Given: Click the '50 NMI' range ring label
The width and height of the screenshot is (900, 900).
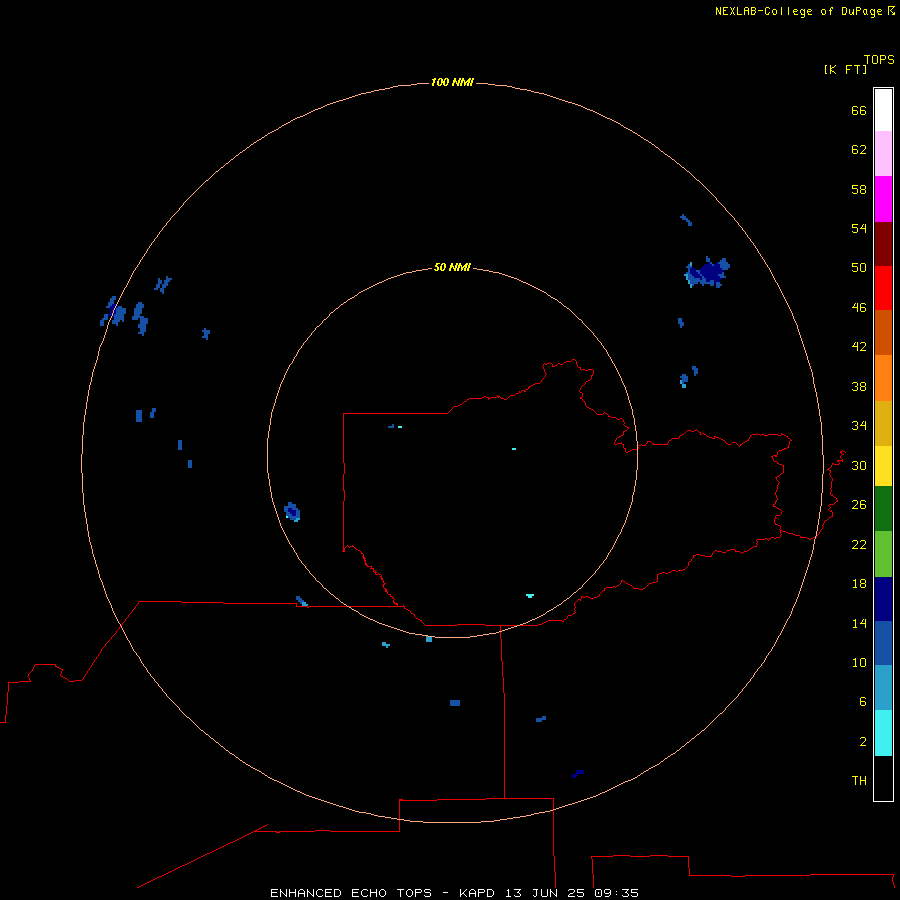Looking at the screenshot, I should pyautogui.click(x=452, y=267).
